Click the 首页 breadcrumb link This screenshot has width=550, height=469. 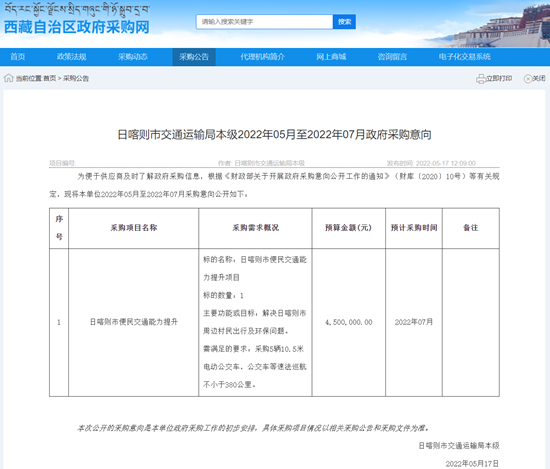point(50,78)
